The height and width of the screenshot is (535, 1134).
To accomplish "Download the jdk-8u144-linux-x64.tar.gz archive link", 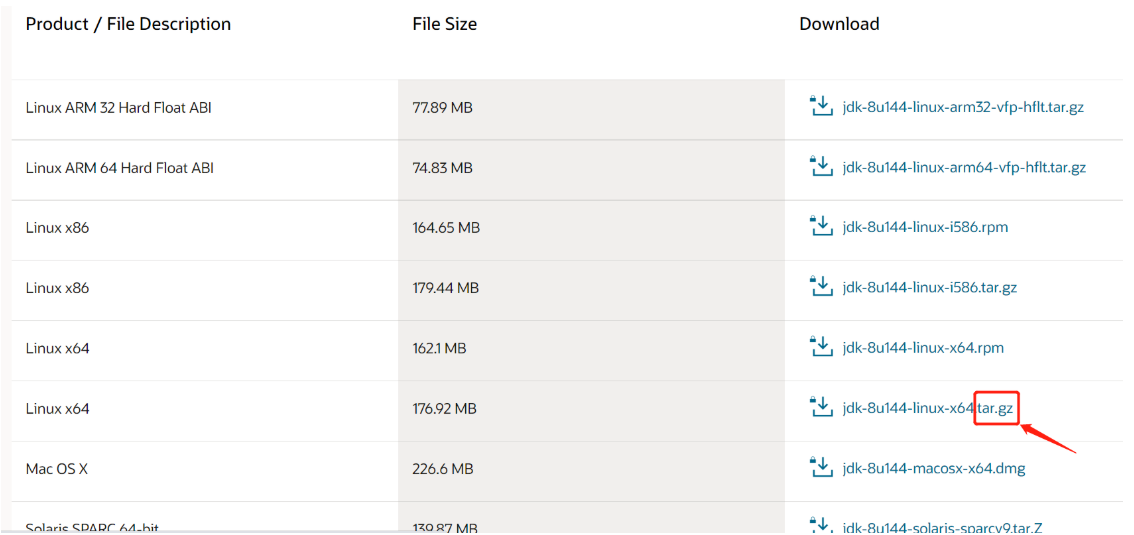I will [927, 408].
